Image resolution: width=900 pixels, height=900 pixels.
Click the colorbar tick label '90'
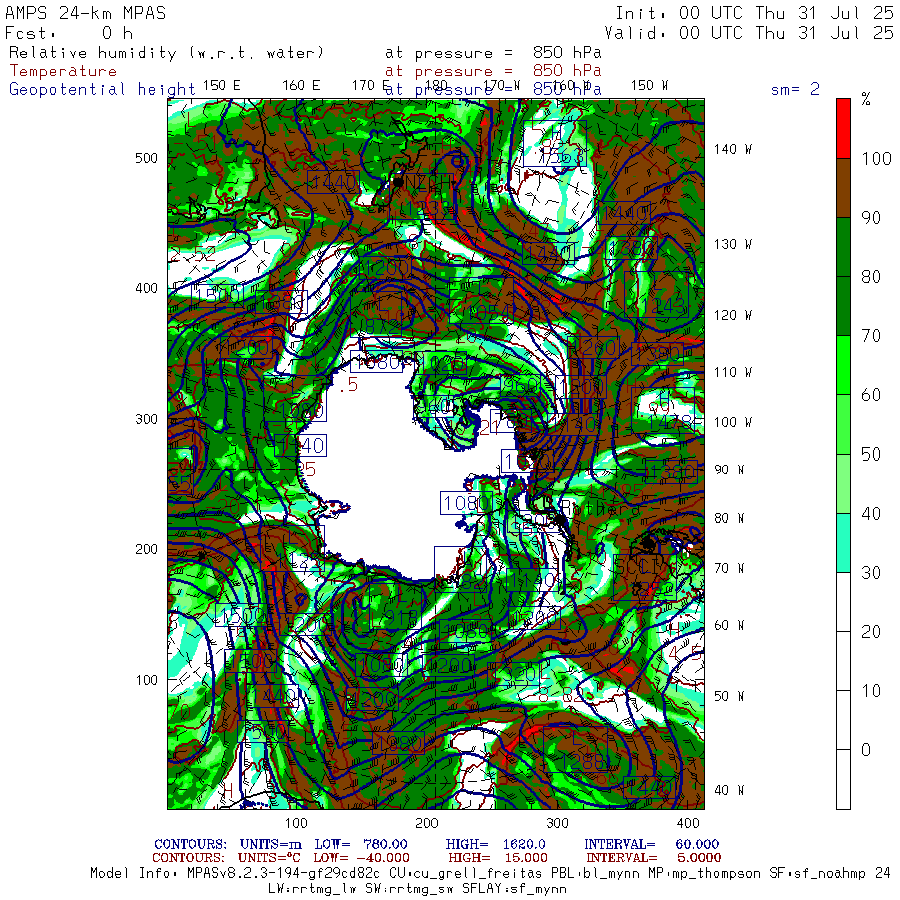click(x=871, y=218)
